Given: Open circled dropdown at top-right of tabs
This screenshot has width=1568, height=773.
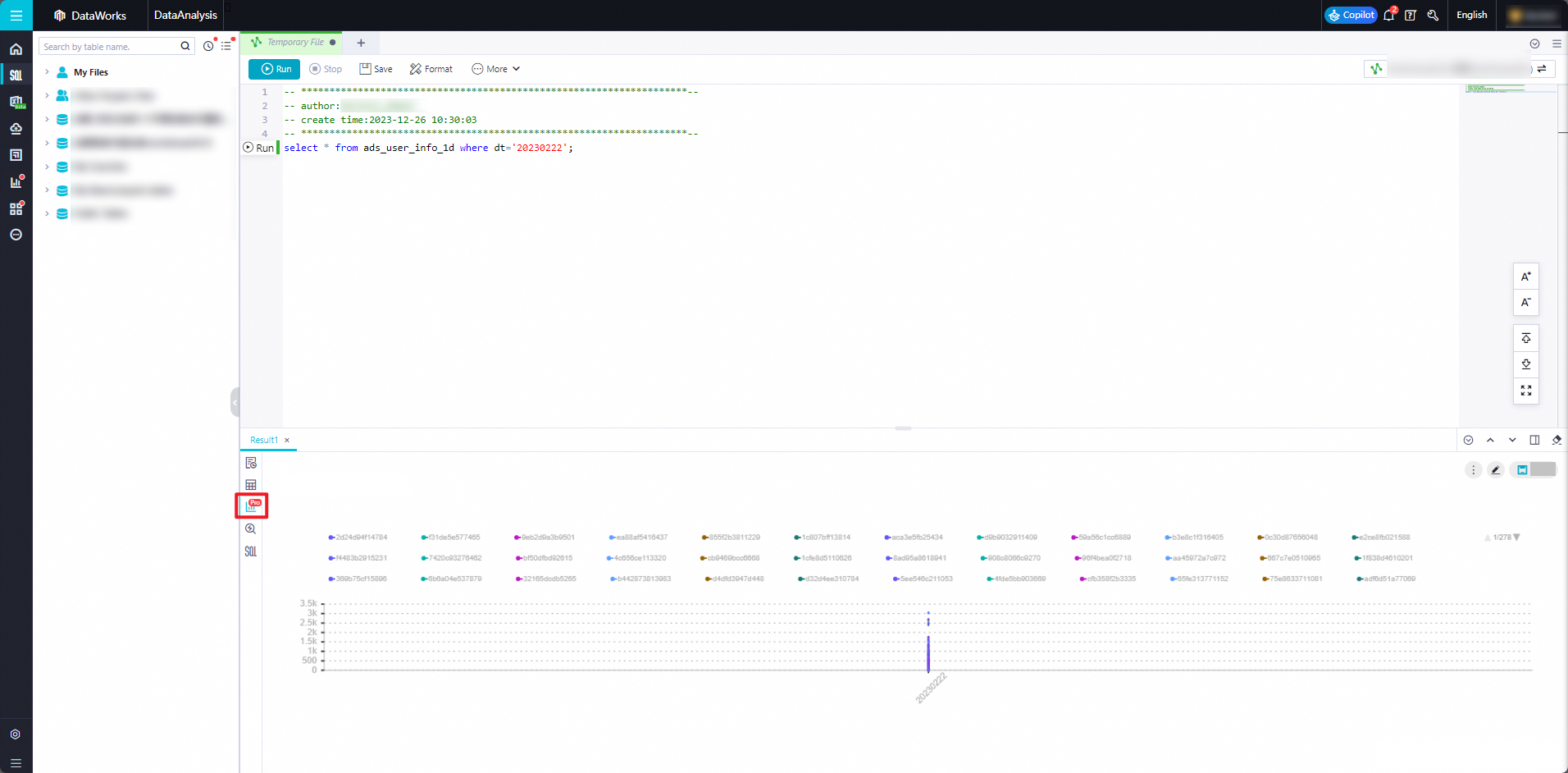Looking at the screenshot, I should (1534, 43).
